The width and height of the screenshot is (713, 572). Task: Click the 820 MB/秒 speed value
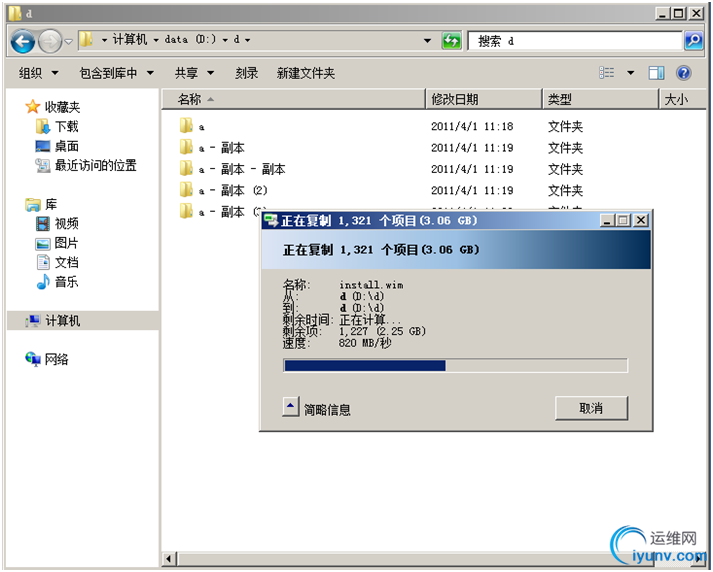[x=365, y=343]
